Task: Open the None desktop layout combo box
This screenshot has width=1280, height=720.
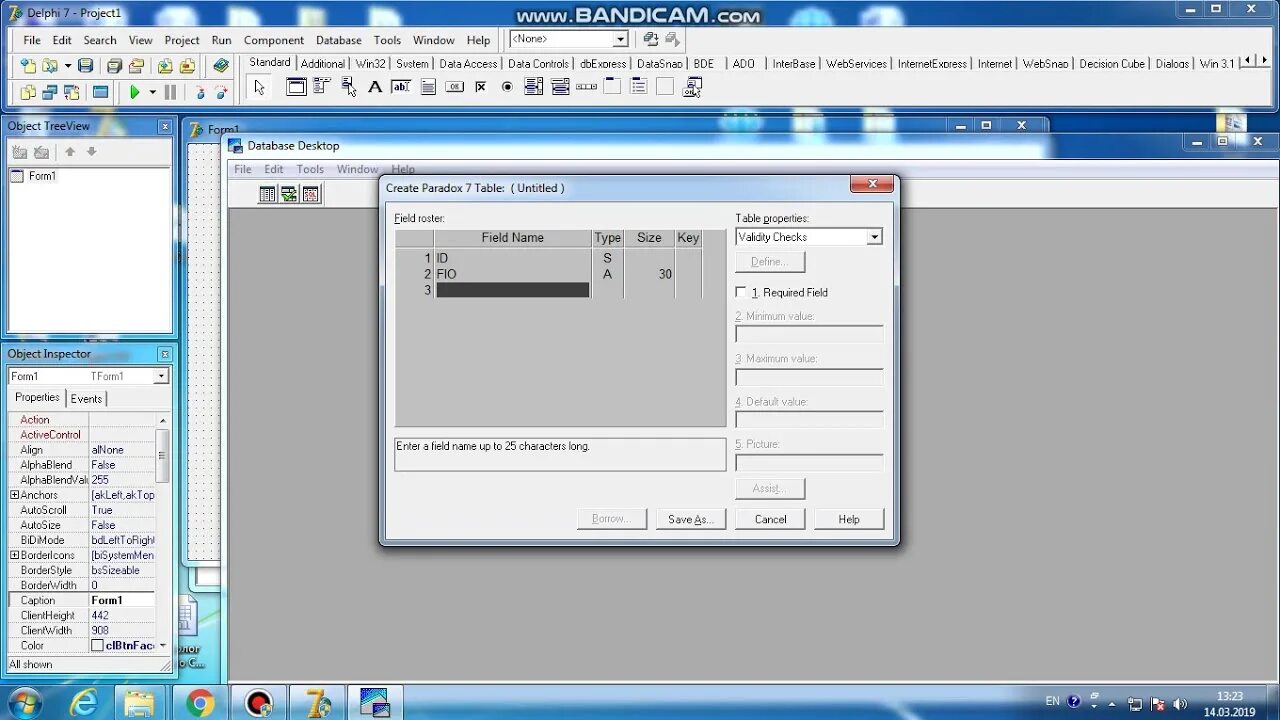Action: [620, 39]
